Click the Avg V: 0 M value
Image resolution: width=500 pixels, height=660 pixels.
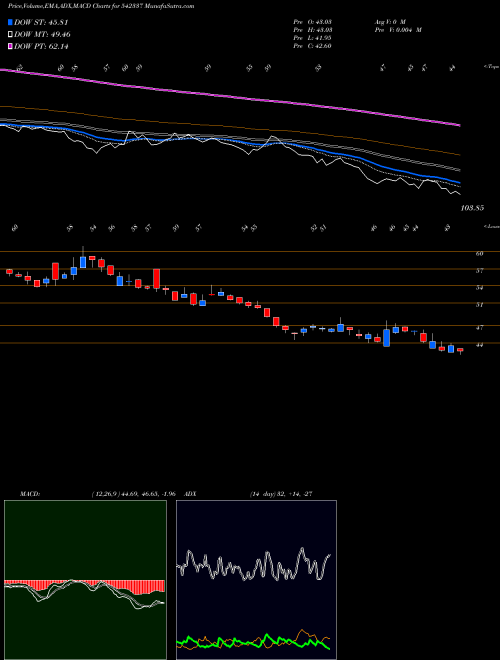pyautogui.click(x=389, y=22)
